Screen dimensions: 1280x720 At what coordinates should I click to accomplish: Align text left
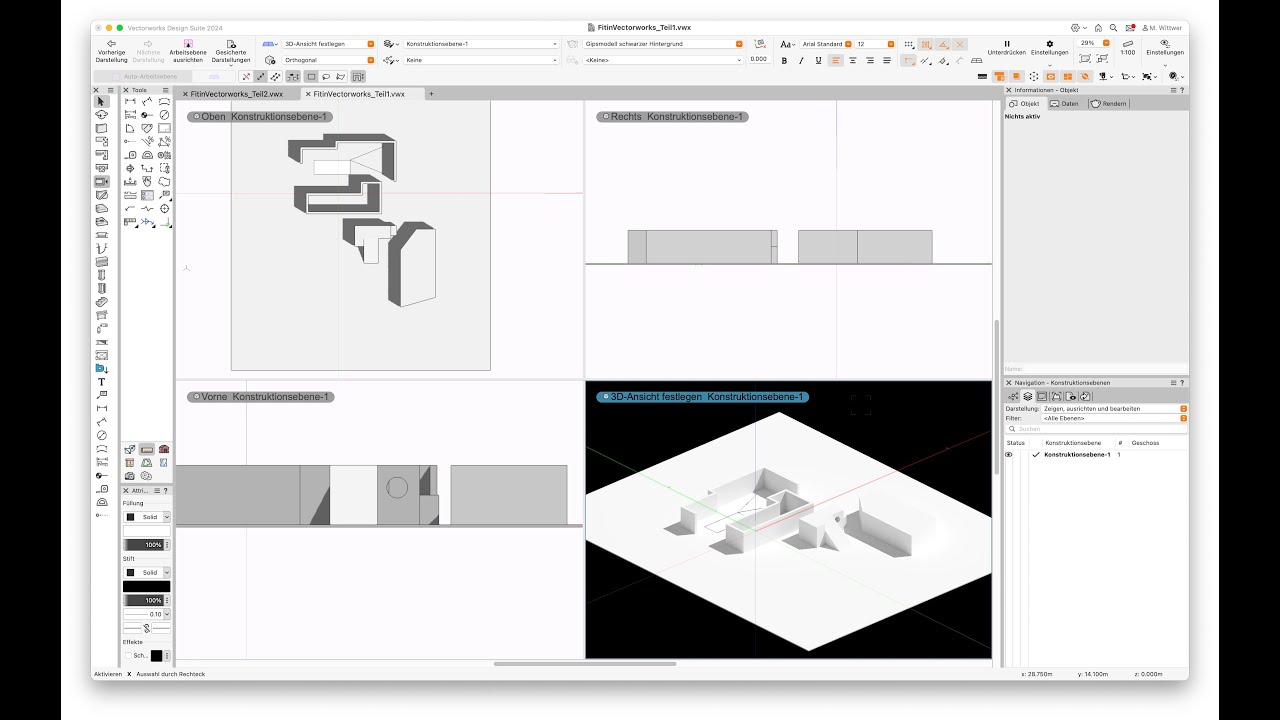coord(836,60)
